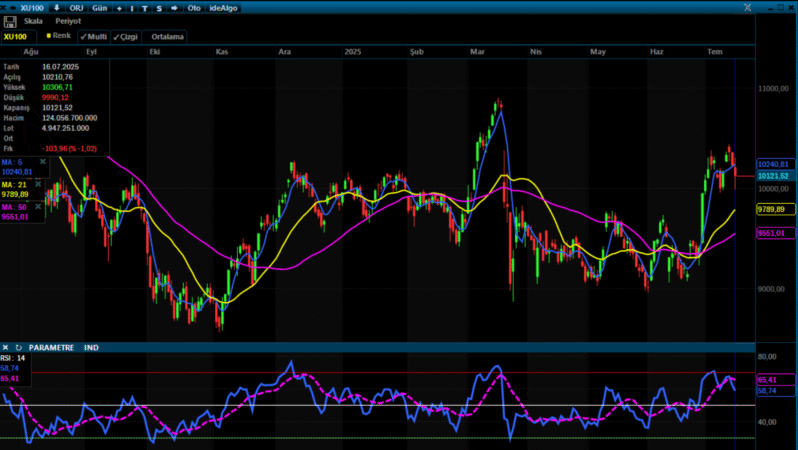This screenshot has height=450, width=798.
Task: Refresh the RSI indicator panel
Action: [x=18, y=347]
